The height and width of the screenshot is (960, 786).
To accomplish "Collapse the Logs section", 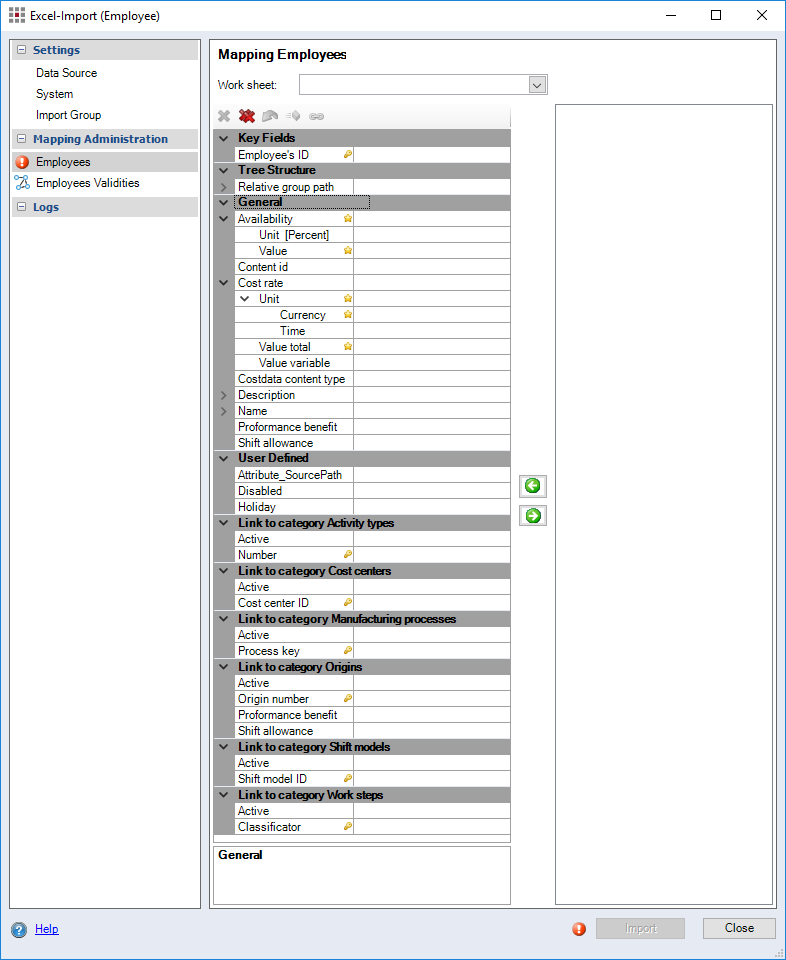I will [x=21, y=207].
